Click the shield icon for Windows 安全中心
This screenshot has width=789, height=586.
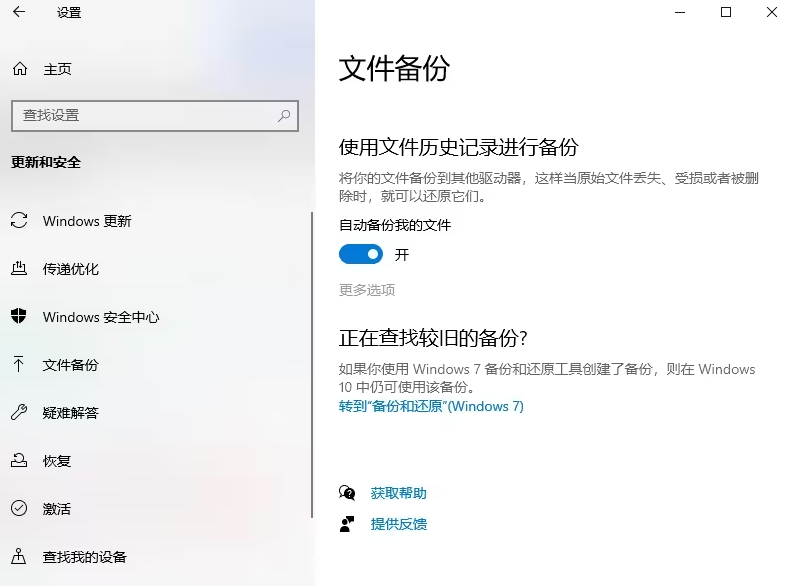point(19,316)
